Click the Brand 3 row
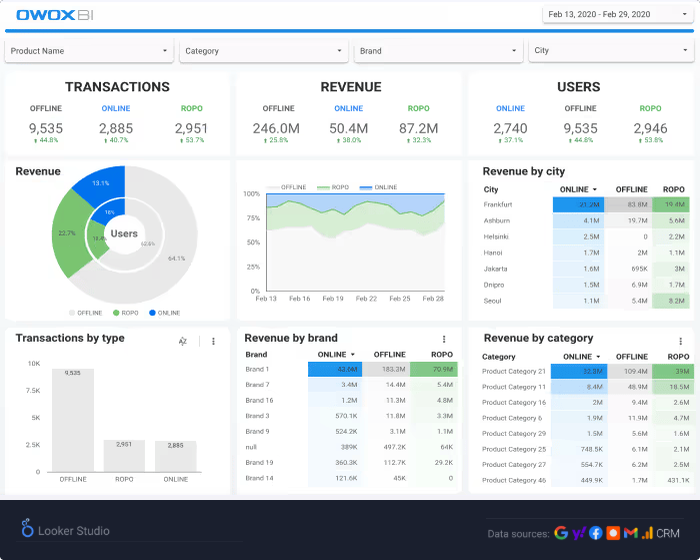The height and width of the screenshot is (560, 700). tap(351, 416)
